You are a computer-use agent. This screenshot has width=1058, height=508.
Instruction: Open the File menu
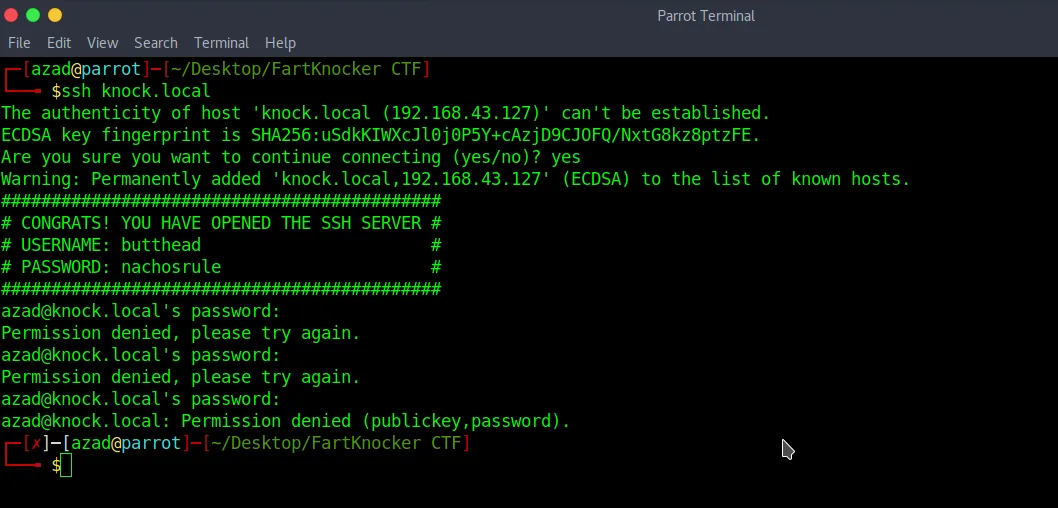[x=19, y=43]
